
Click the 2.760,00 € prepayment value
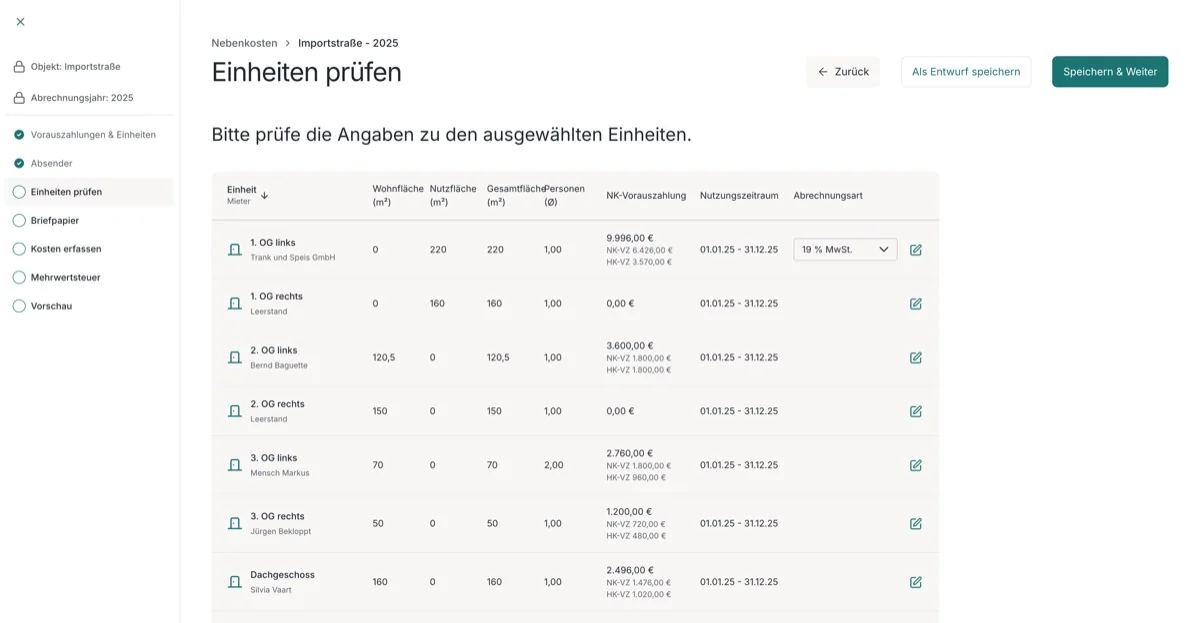(630, 453)
